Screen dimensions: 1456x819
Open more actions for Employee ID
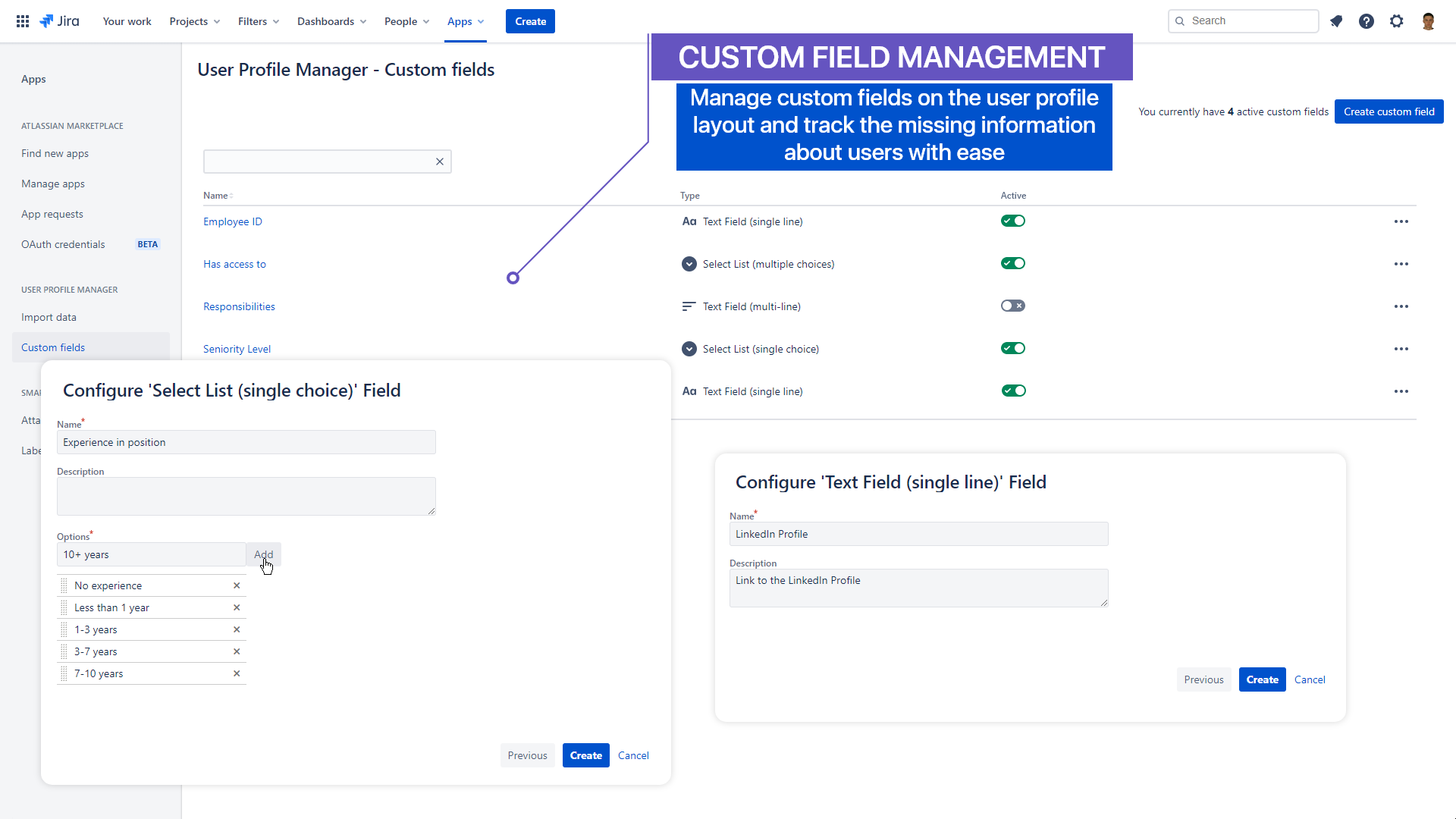coord(1401,221)
